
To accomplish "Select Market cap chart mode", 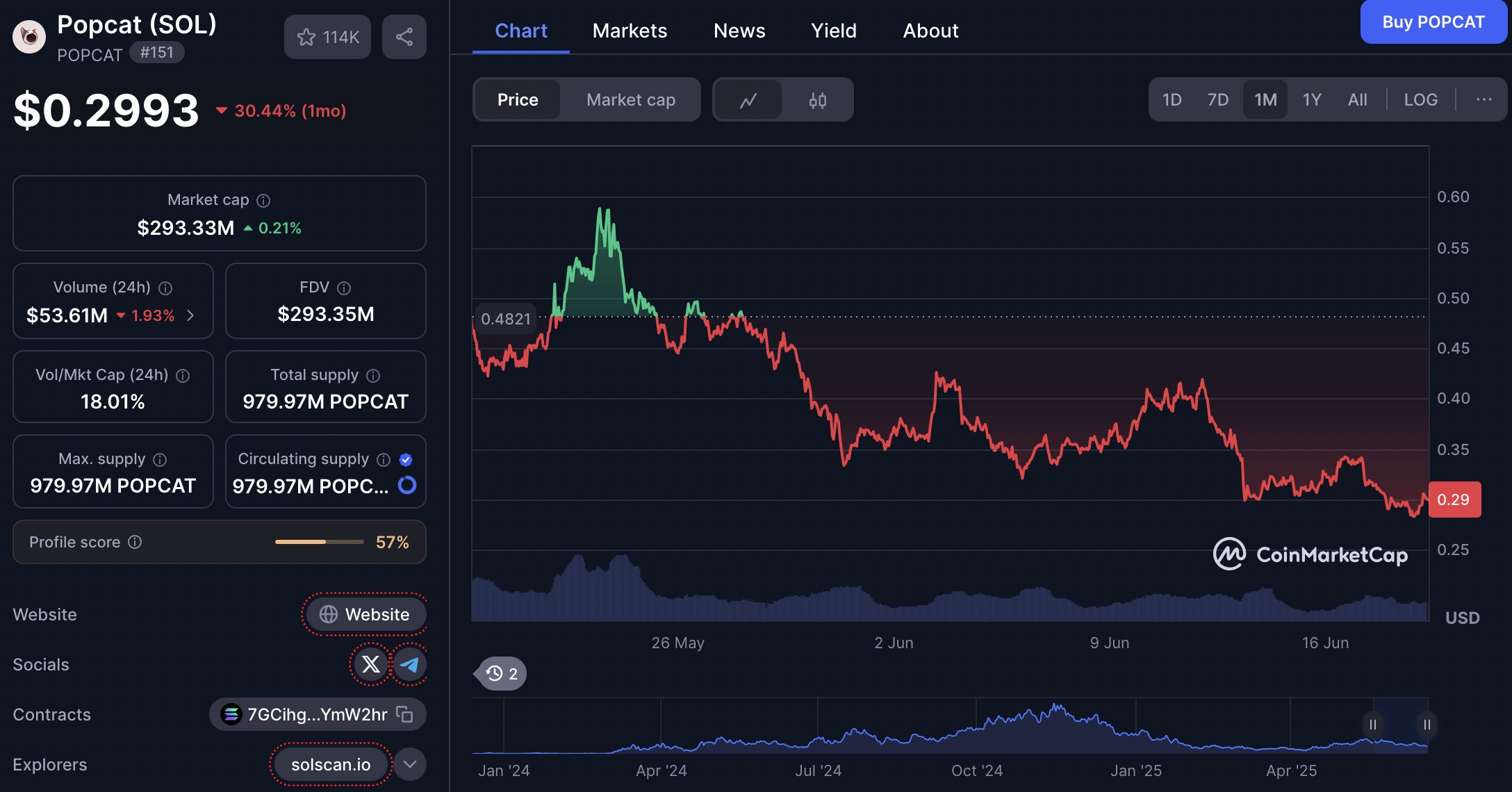I will (x=631, y=100).
